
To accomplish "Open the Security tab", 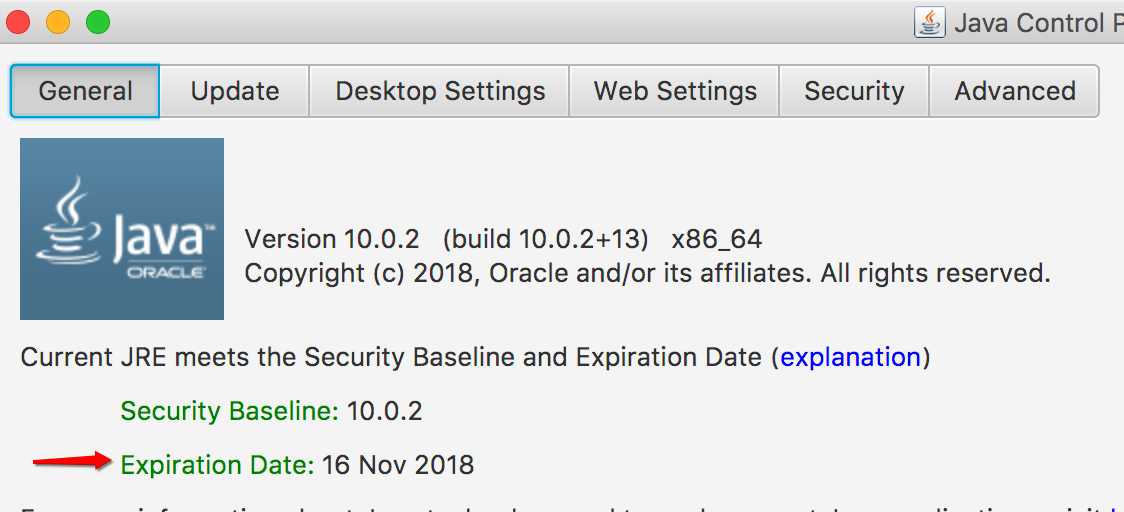I will 854,91.
